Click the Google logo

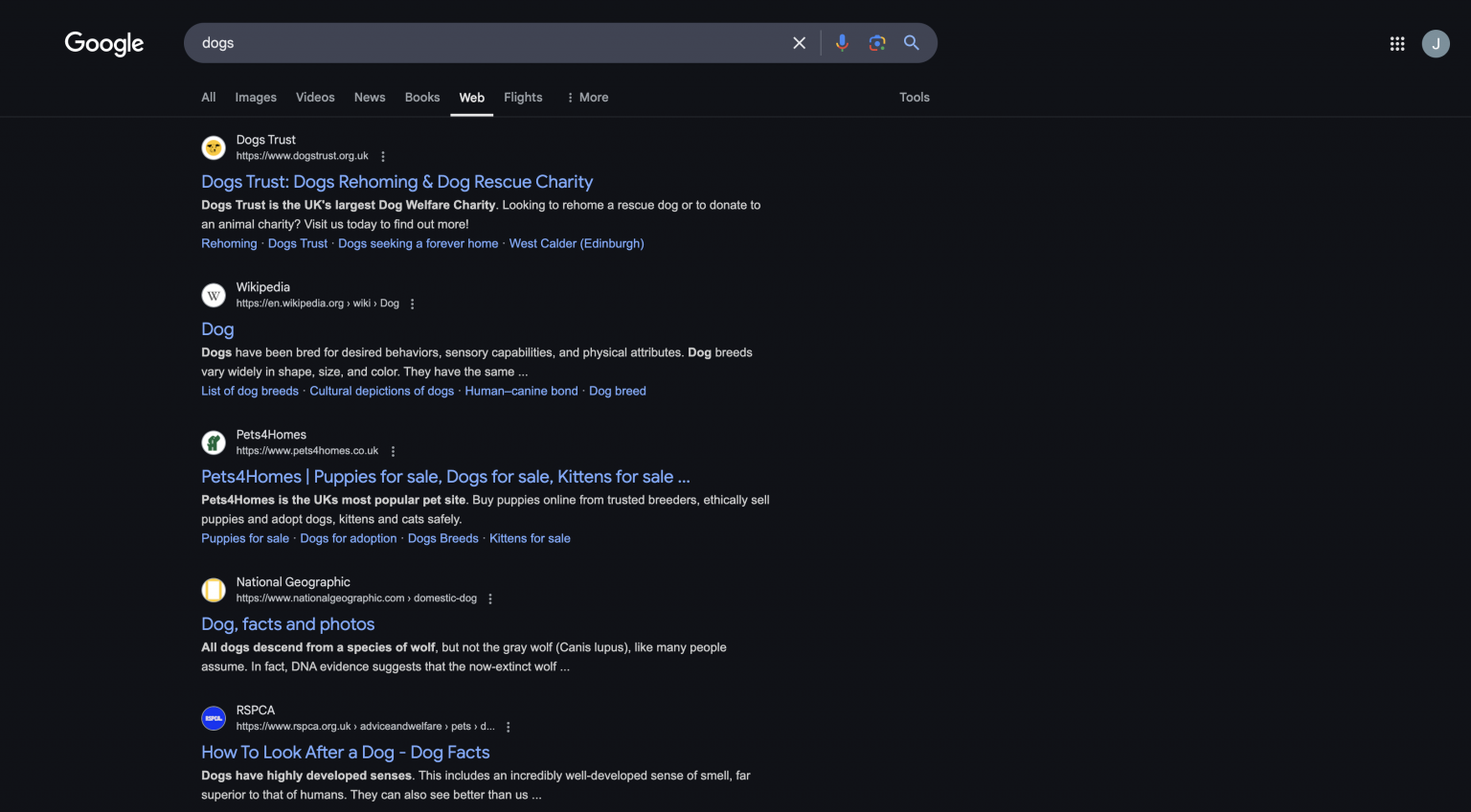[103, 43]
